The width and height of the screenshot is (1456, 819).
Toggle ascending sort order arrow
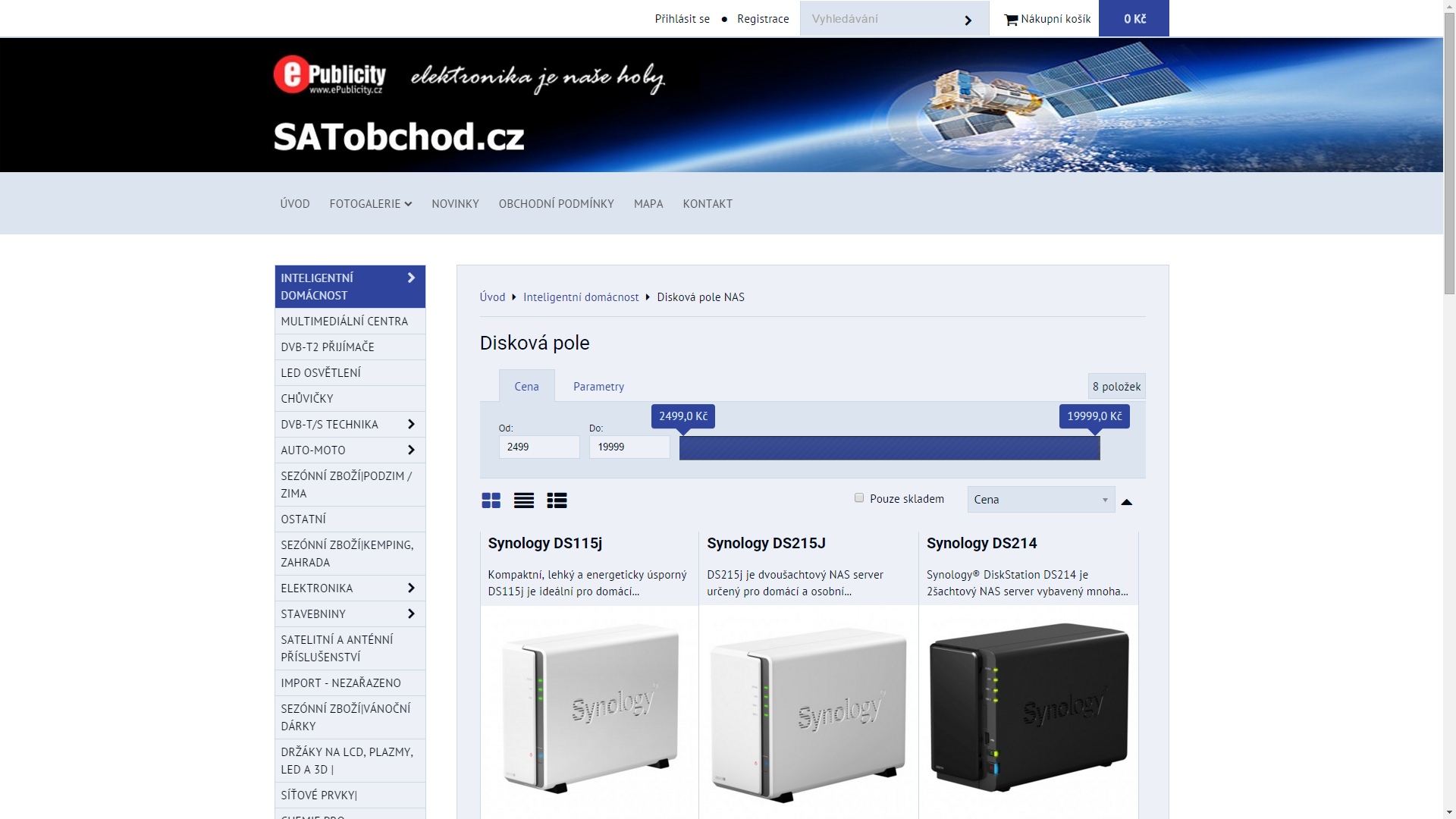[1126, 502]
